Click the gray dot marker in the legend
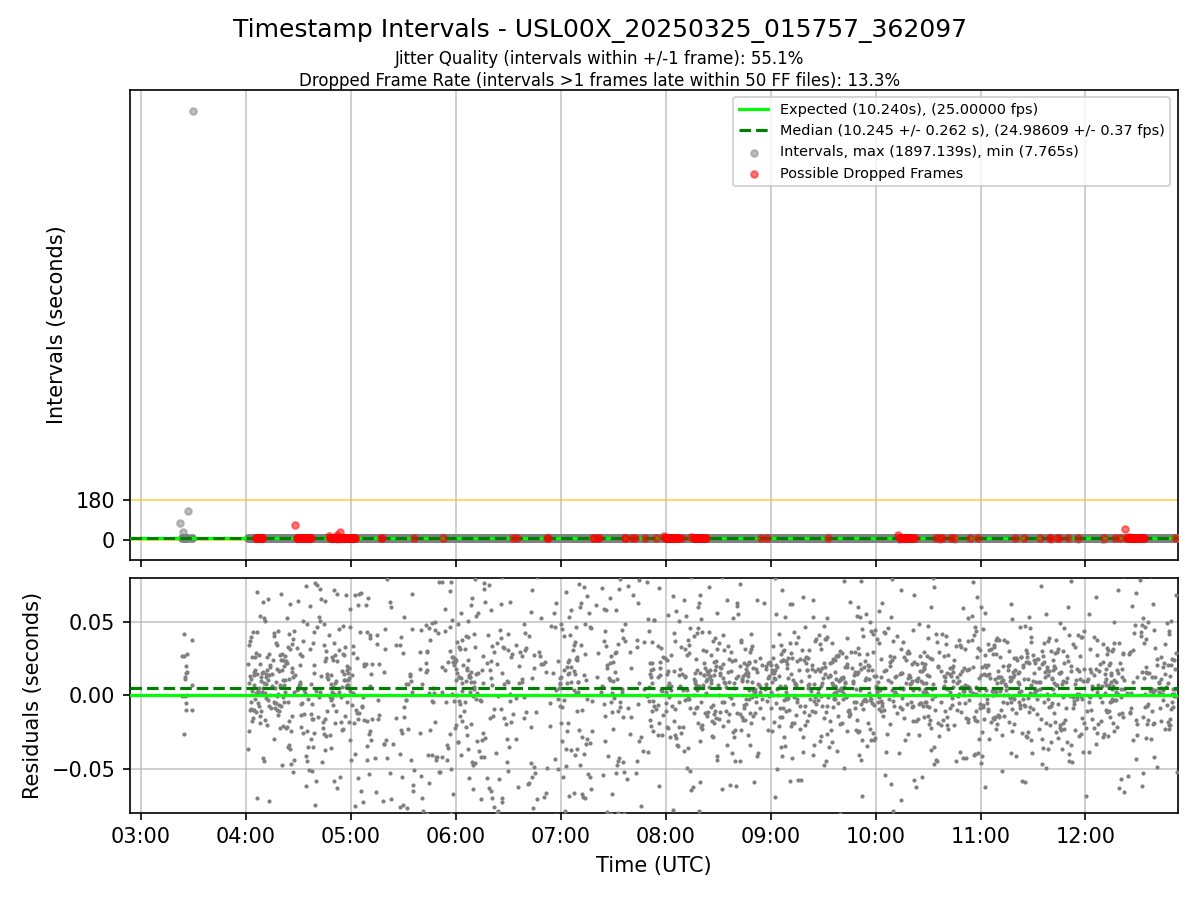This screenshot has height=900, width=1200. [755, 153]
